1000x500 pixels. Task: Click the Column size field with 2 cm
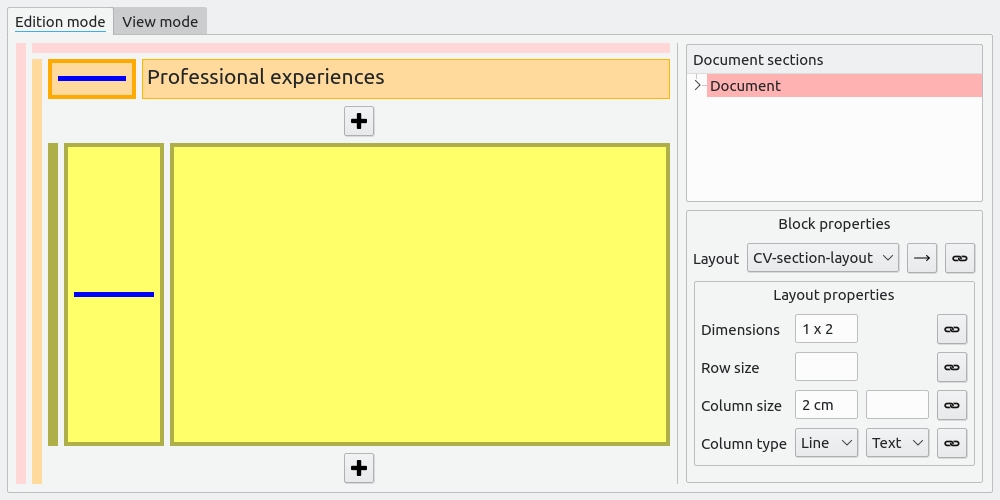point(827,405)
